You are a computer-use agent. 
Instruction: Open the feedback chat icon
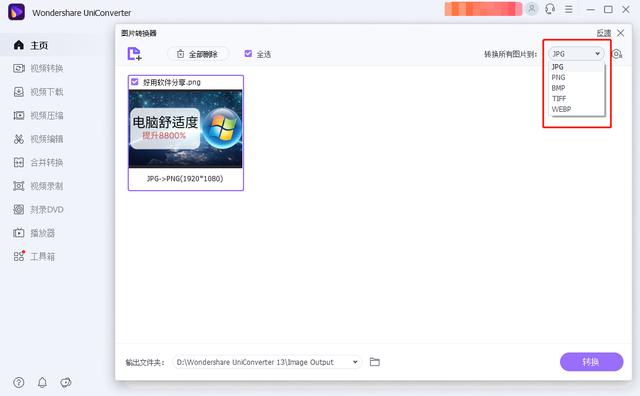tap(66, 383)
